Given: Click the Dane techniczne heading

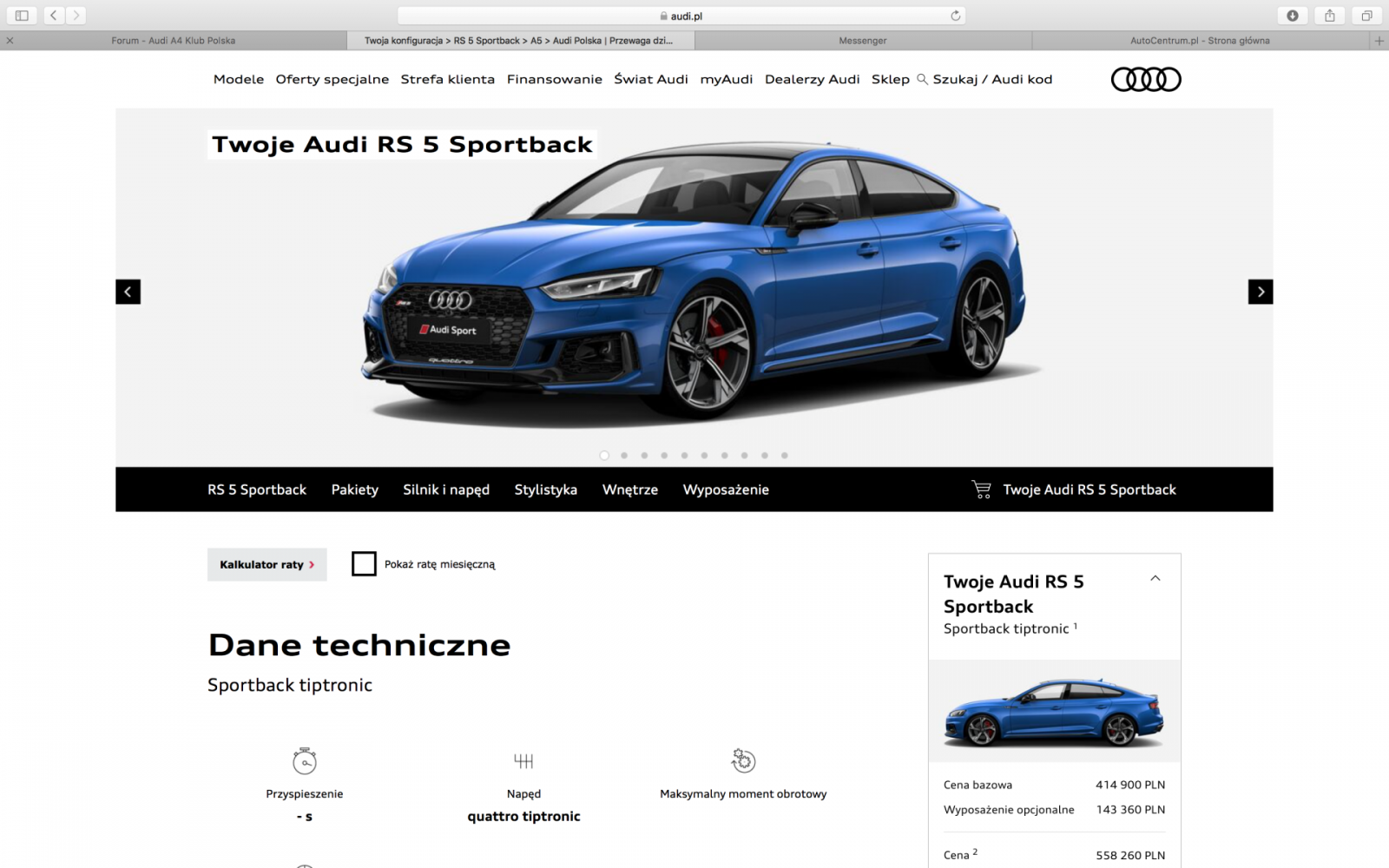Looking at the screenshot, I should [359, 645].
